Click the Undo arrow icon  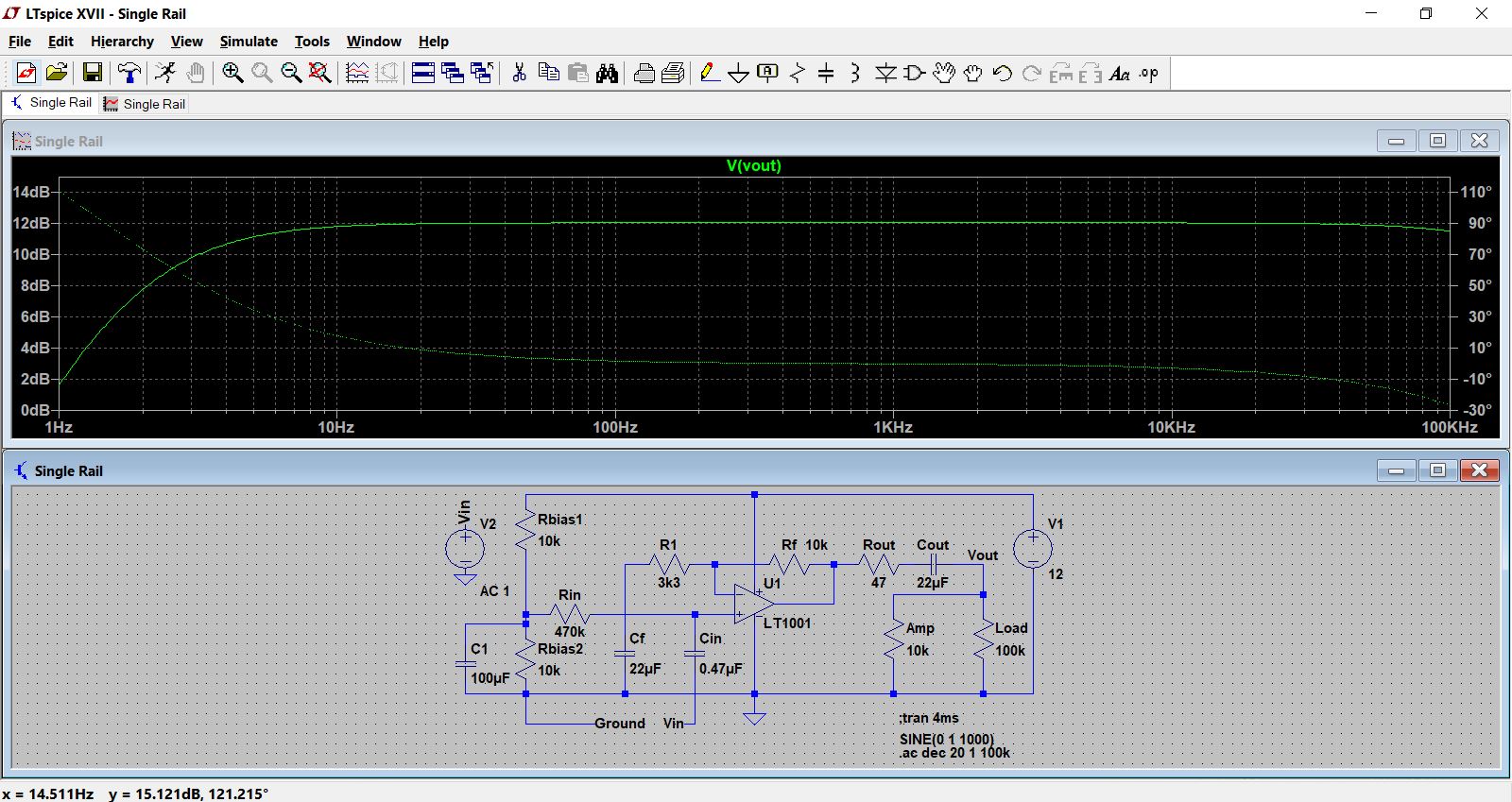(x=1003, y=73)
